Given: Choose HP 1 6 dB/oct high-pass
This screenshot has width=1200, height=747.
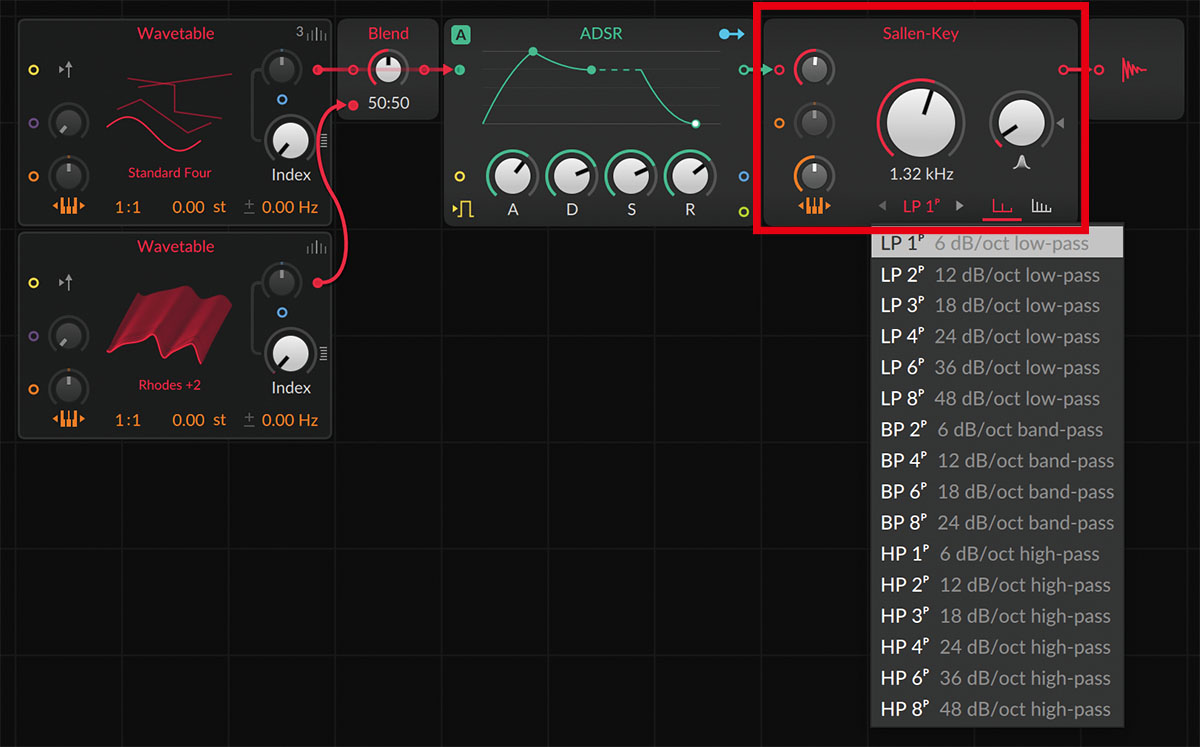Looking at the screenshot, I should point(997,554).
